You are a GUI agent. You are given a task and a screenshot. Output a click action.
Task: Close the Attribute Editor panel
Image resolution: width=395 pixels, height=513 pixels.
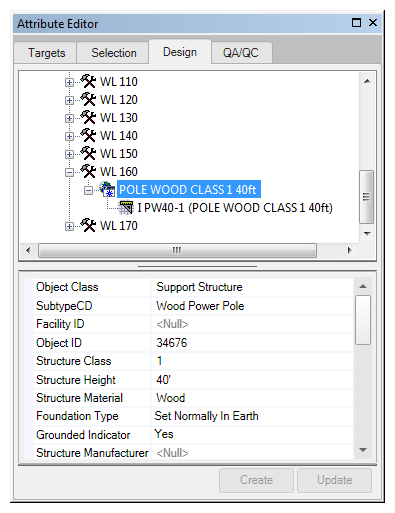point(373,23)
